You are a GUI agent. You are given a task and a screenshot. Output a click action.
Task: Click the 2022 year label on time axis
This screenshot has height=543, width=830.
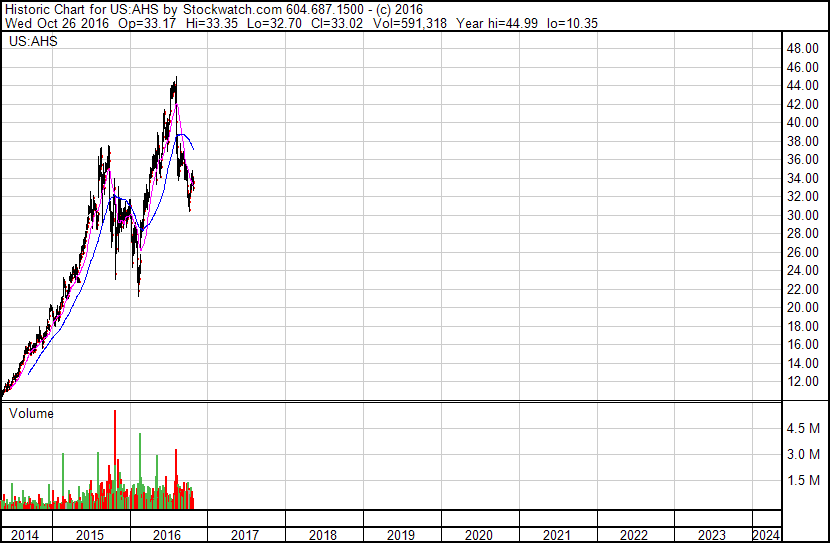click(634, 535)
